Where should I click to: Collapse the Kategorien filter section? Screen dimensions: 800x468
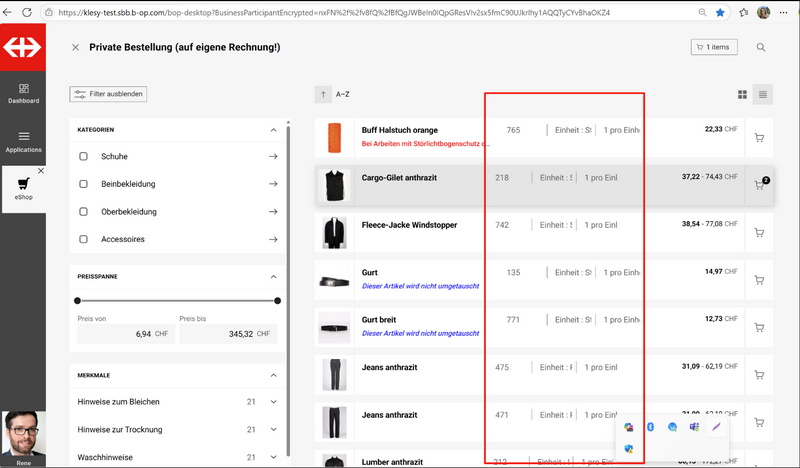click(x=273, y=130)
